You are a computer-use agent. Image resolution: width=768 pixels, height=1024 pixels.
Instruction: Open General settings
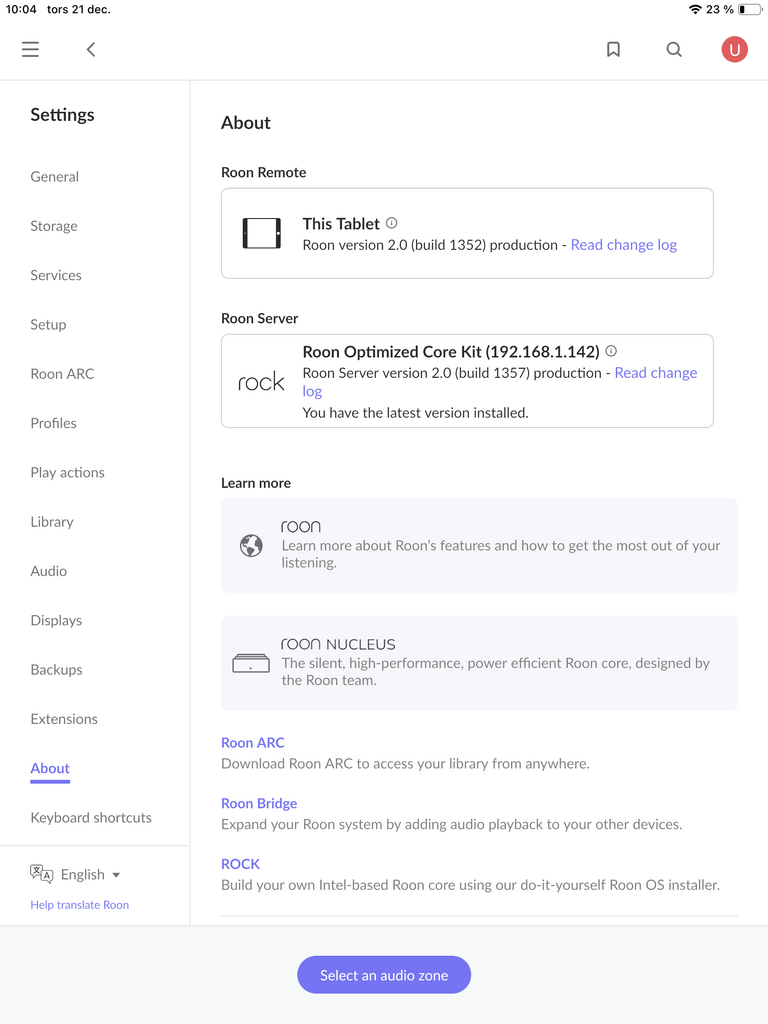coord(54,176)
